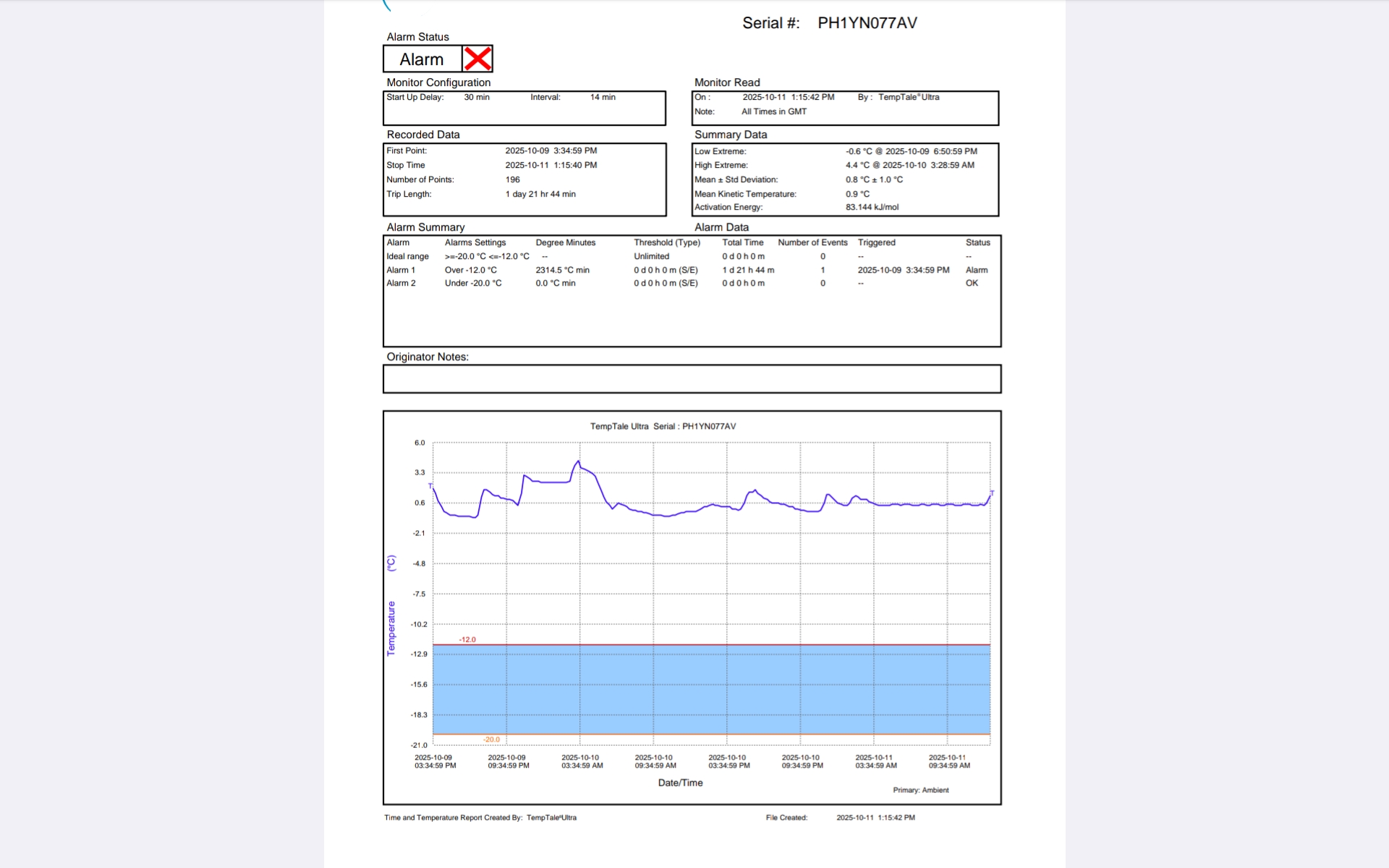Click the Date/Time axis label
This screenshot has height=868, width=1389.
point(680,783)
